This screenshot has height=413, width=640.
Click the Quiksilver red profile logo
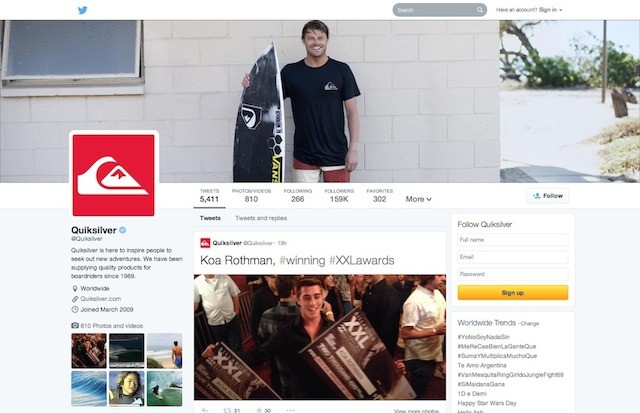coord(113,175)
